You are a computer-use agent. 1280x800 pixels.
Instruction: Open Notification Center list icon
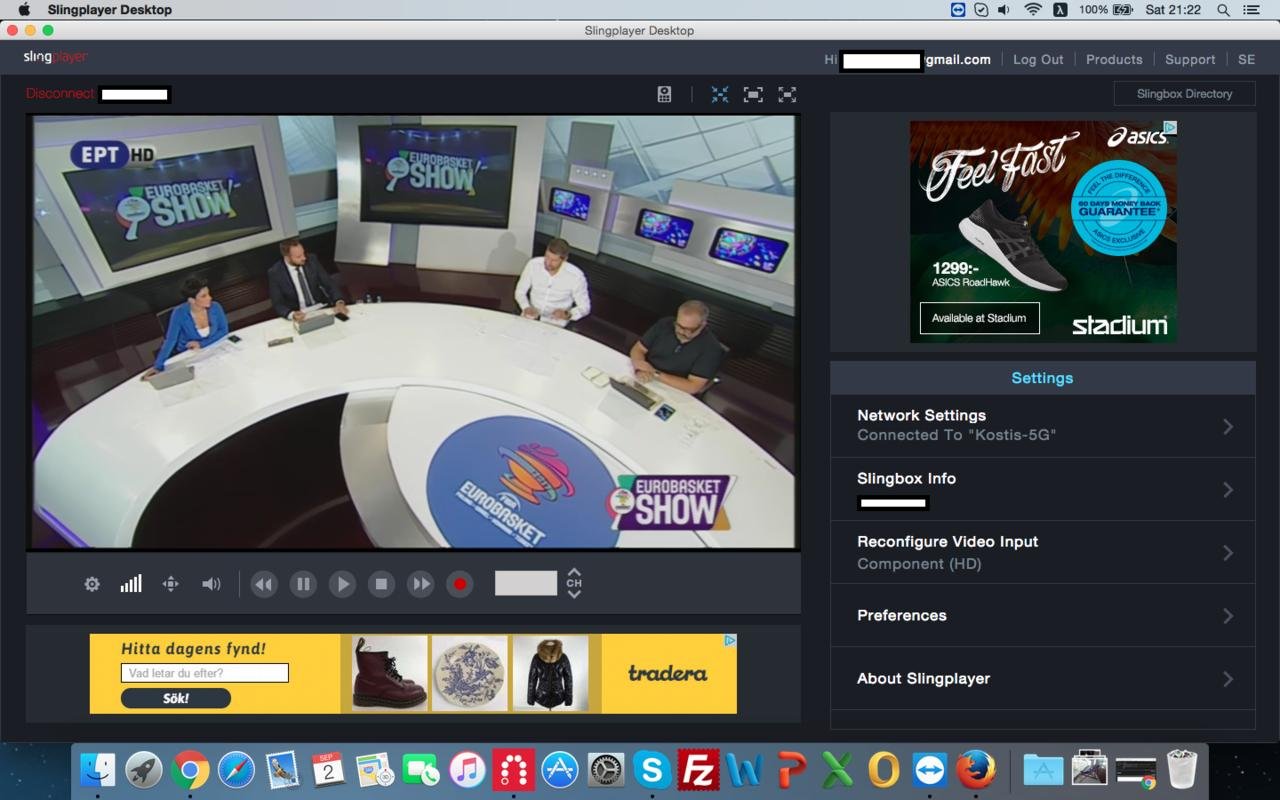point(1251,10)
